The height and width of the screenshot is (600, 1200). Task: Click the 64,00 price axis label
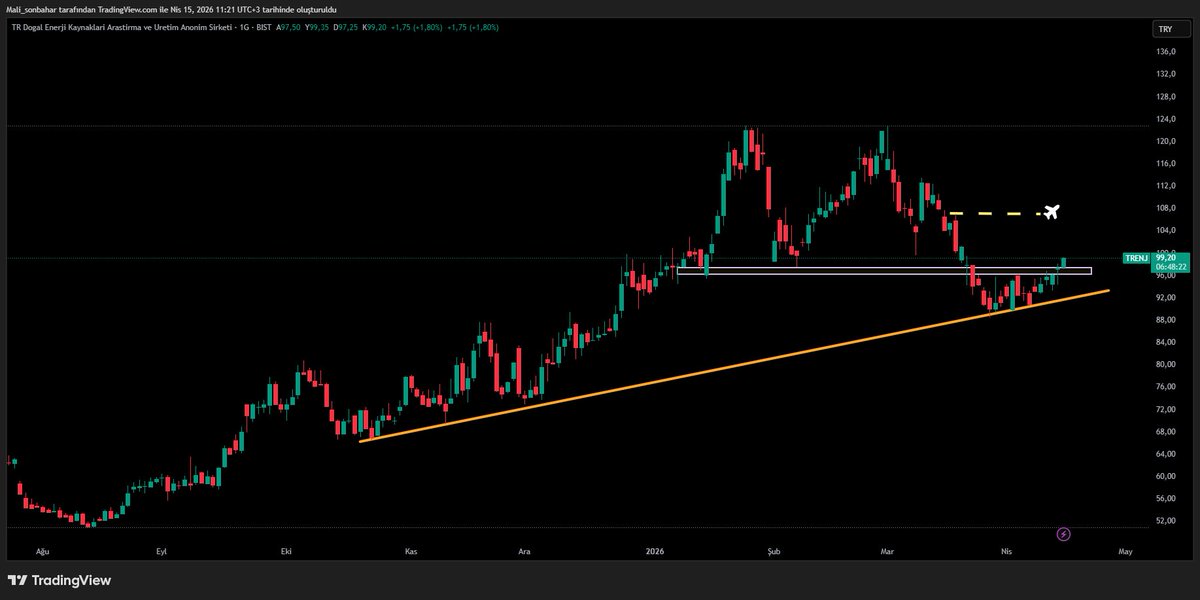tap(1165, 454)
